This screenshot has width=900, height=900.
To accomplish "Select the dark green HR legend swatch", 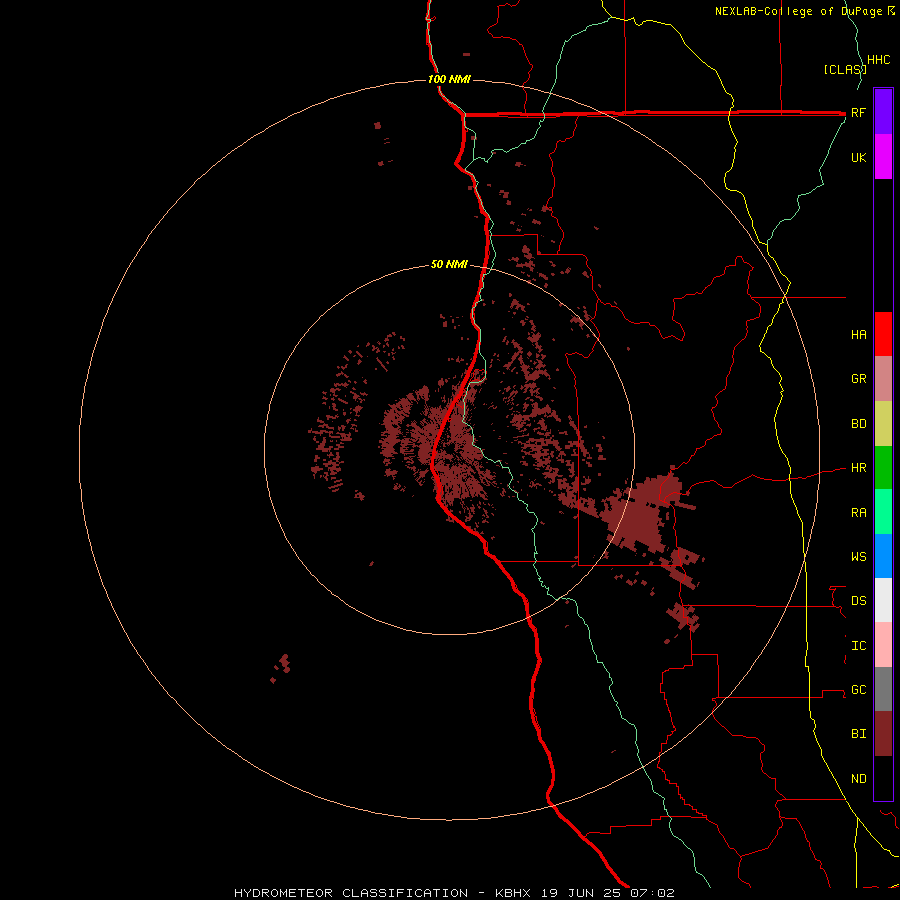I will [x=883, y=468].
